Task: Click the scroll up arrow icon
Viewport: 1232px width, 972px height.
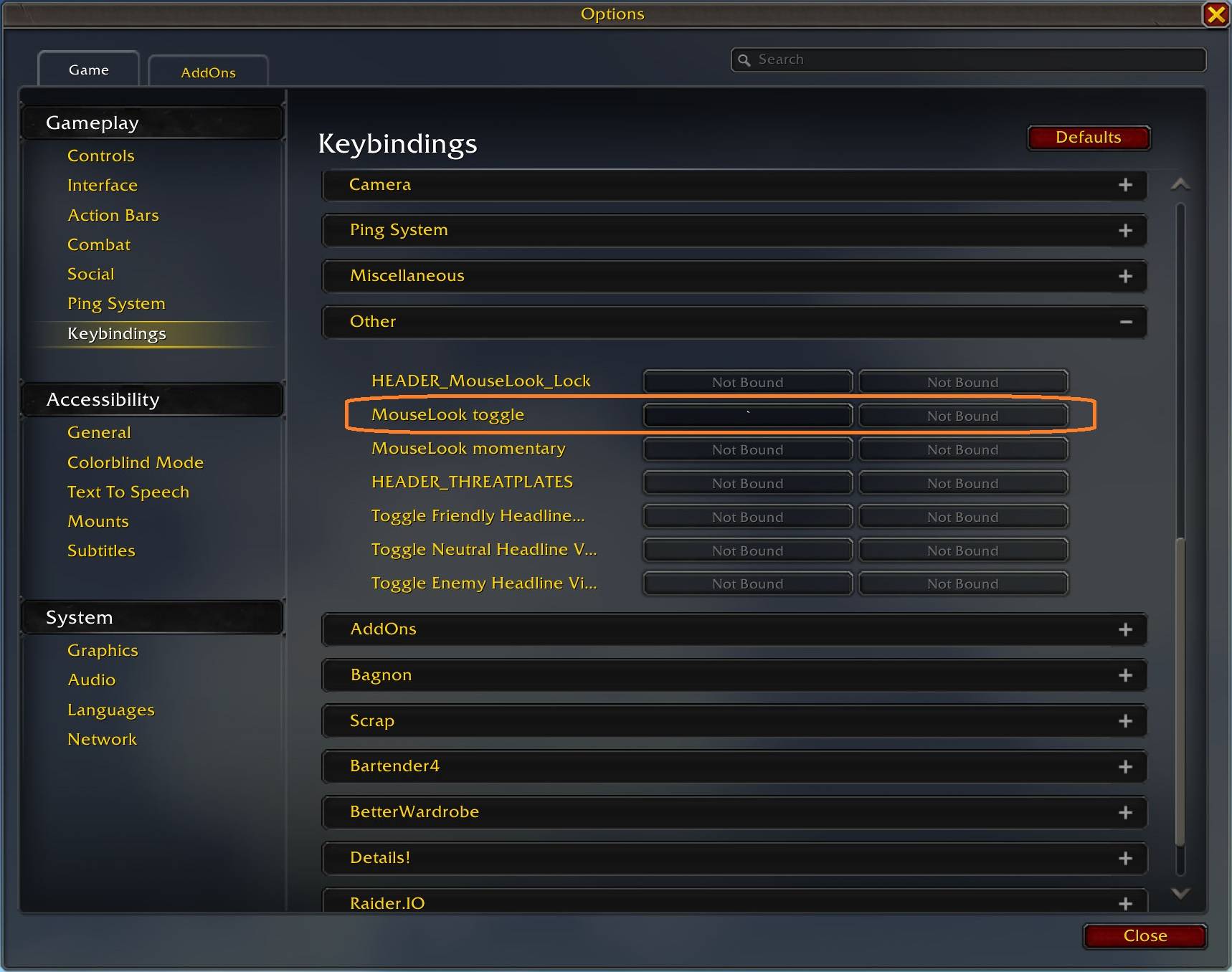Action: click(x=1180, y=185)
